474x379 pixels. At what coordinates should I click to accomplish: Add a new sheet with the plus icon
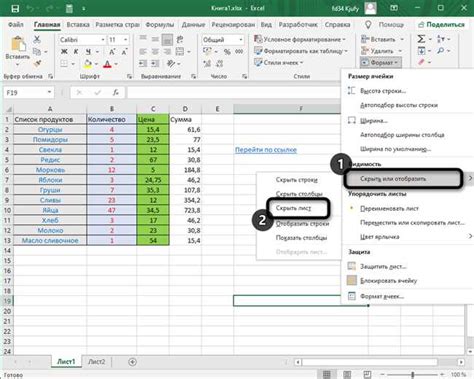click(132, 362)
